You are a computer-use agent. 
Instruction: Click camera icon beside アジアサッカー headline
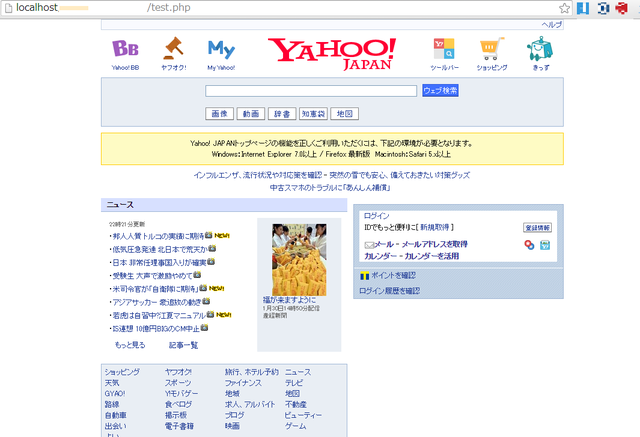pyautogui.click(x=206, y=301)
